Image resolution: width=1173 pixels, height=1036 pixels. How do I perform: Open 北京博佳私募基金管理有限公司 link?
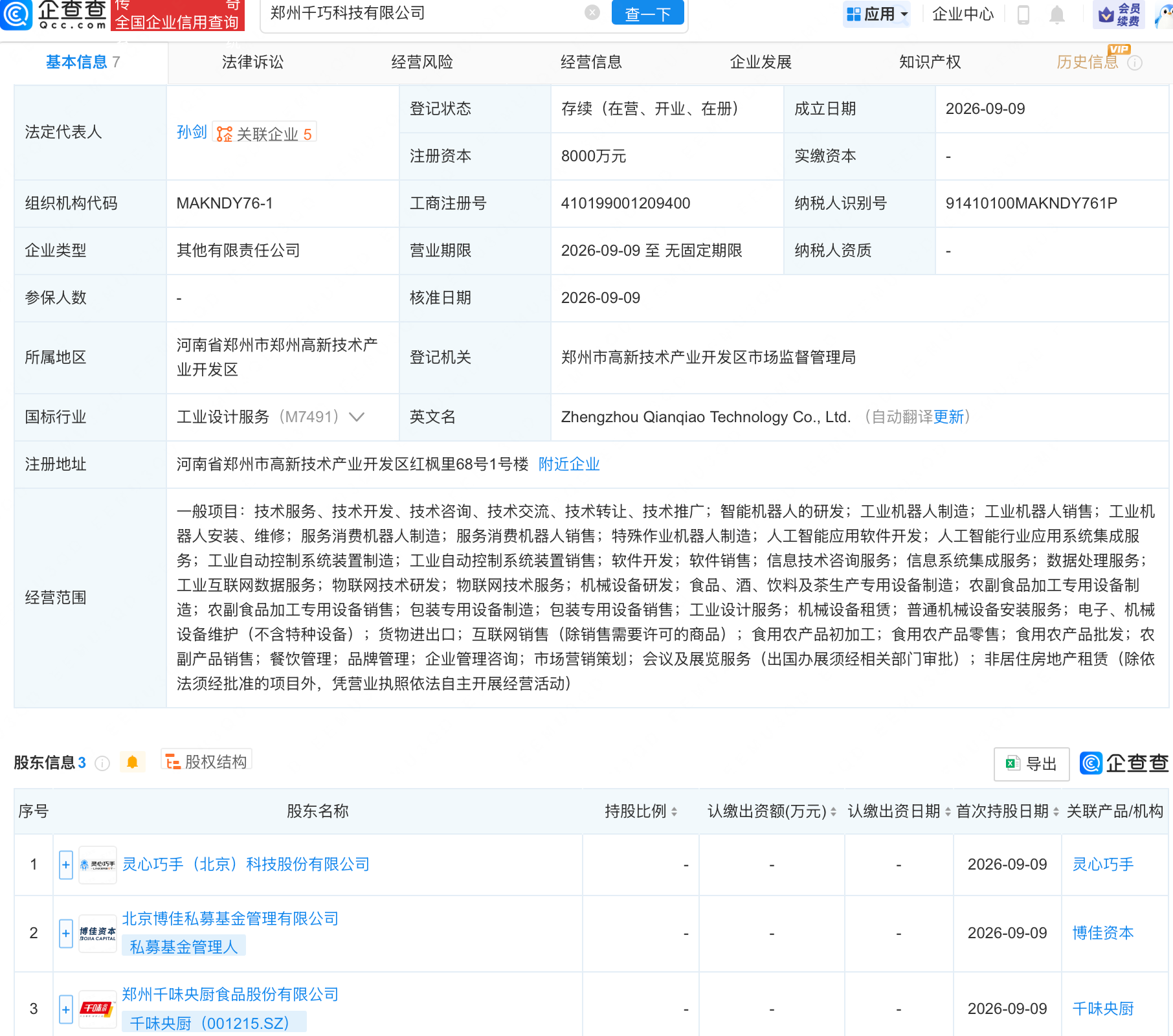pyautogui.click(x=230, y=919)
